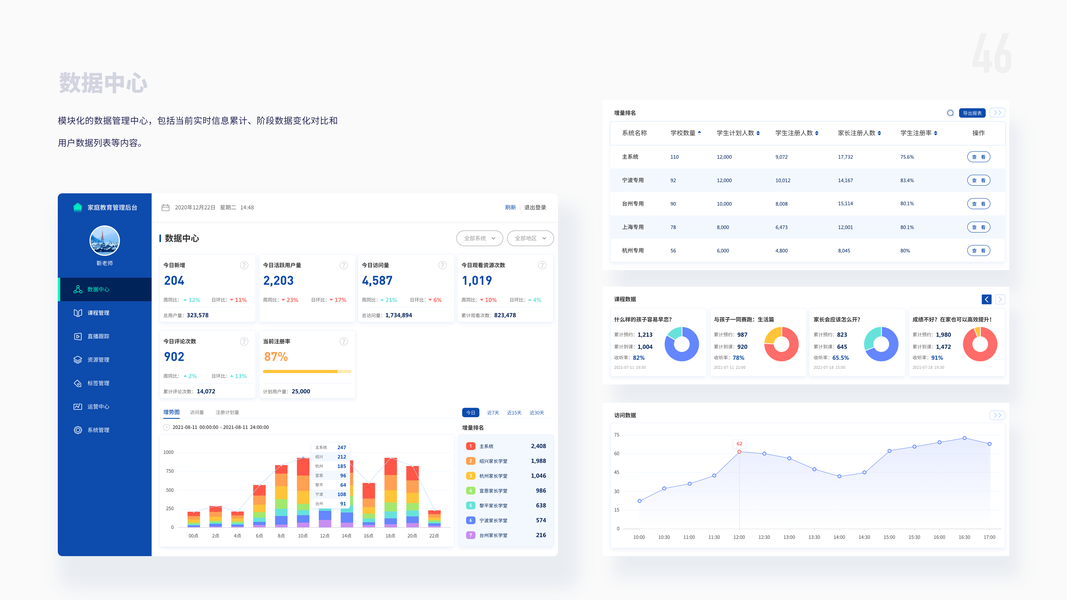Click 查看 button in the 宁波专用 row

pyautogui.click(x=979, y=180)
